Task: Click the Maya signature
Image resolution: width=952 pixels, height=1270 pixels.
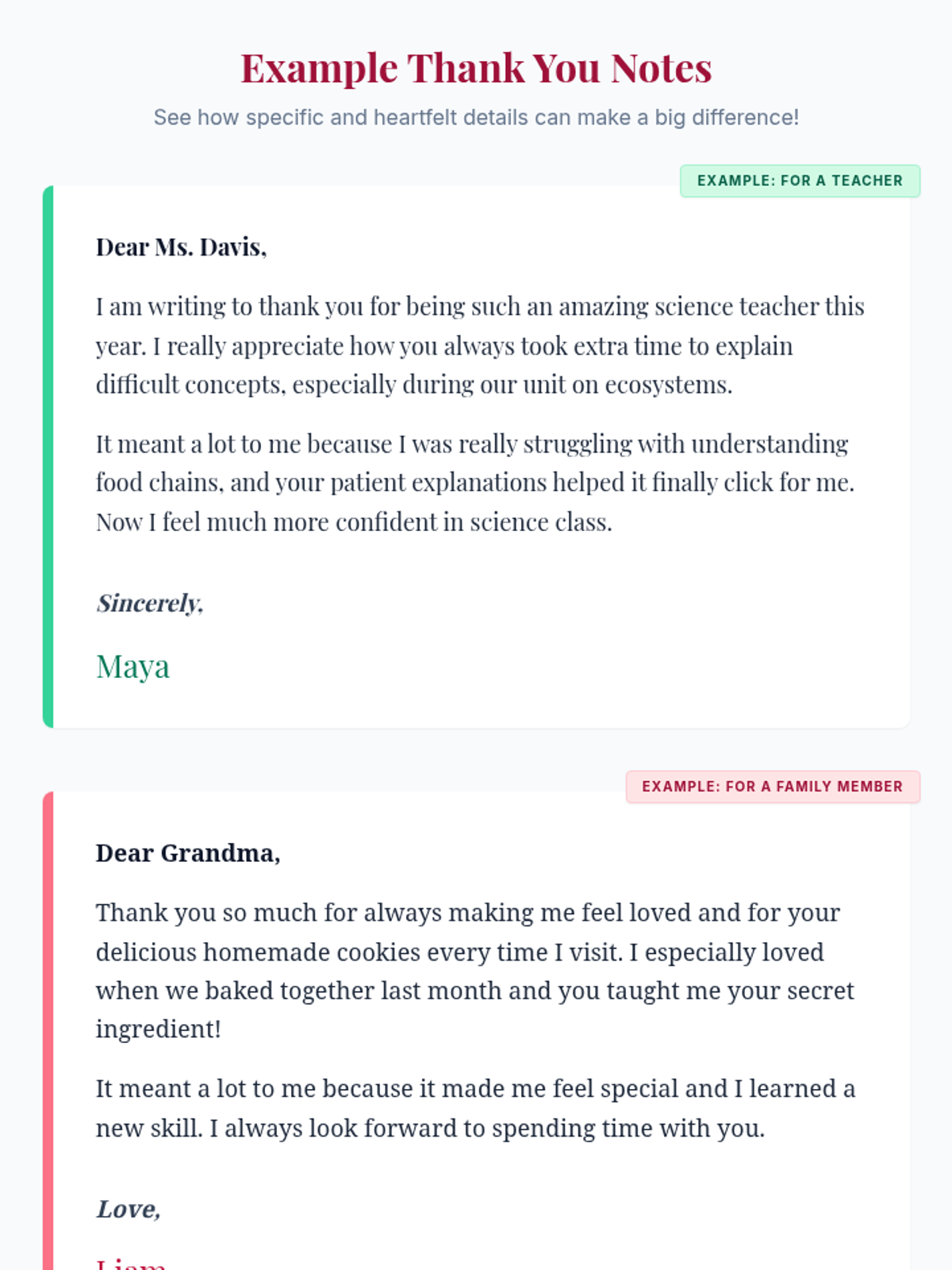Action: pos(132,667)
